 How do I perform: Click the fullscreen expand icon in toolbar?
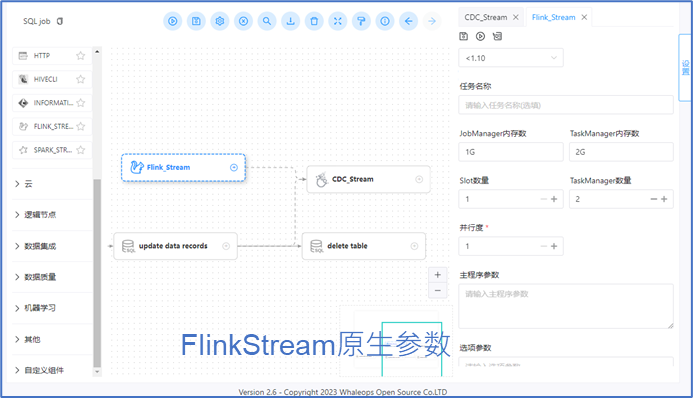[x=338, y=21]
